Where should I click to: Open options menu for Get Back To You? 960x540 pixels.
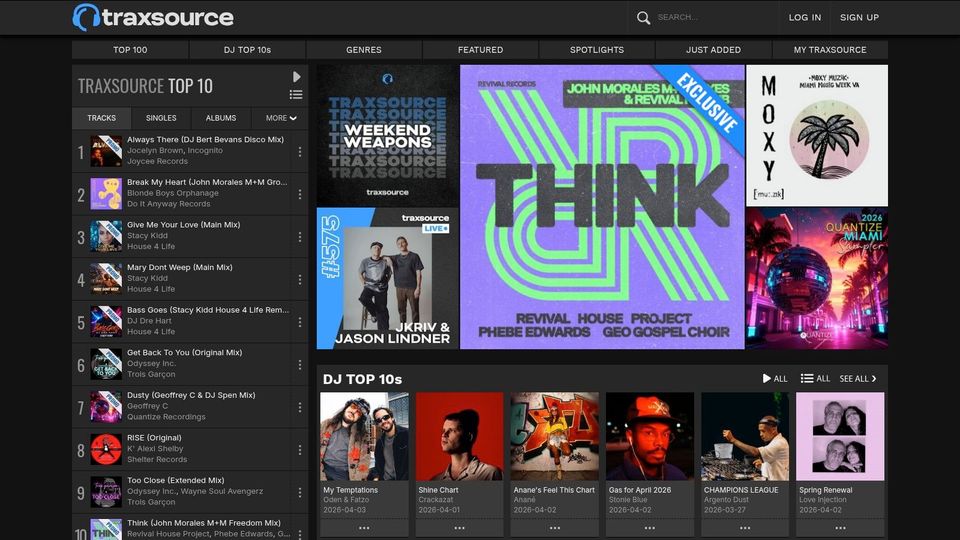tap(299, 364)
